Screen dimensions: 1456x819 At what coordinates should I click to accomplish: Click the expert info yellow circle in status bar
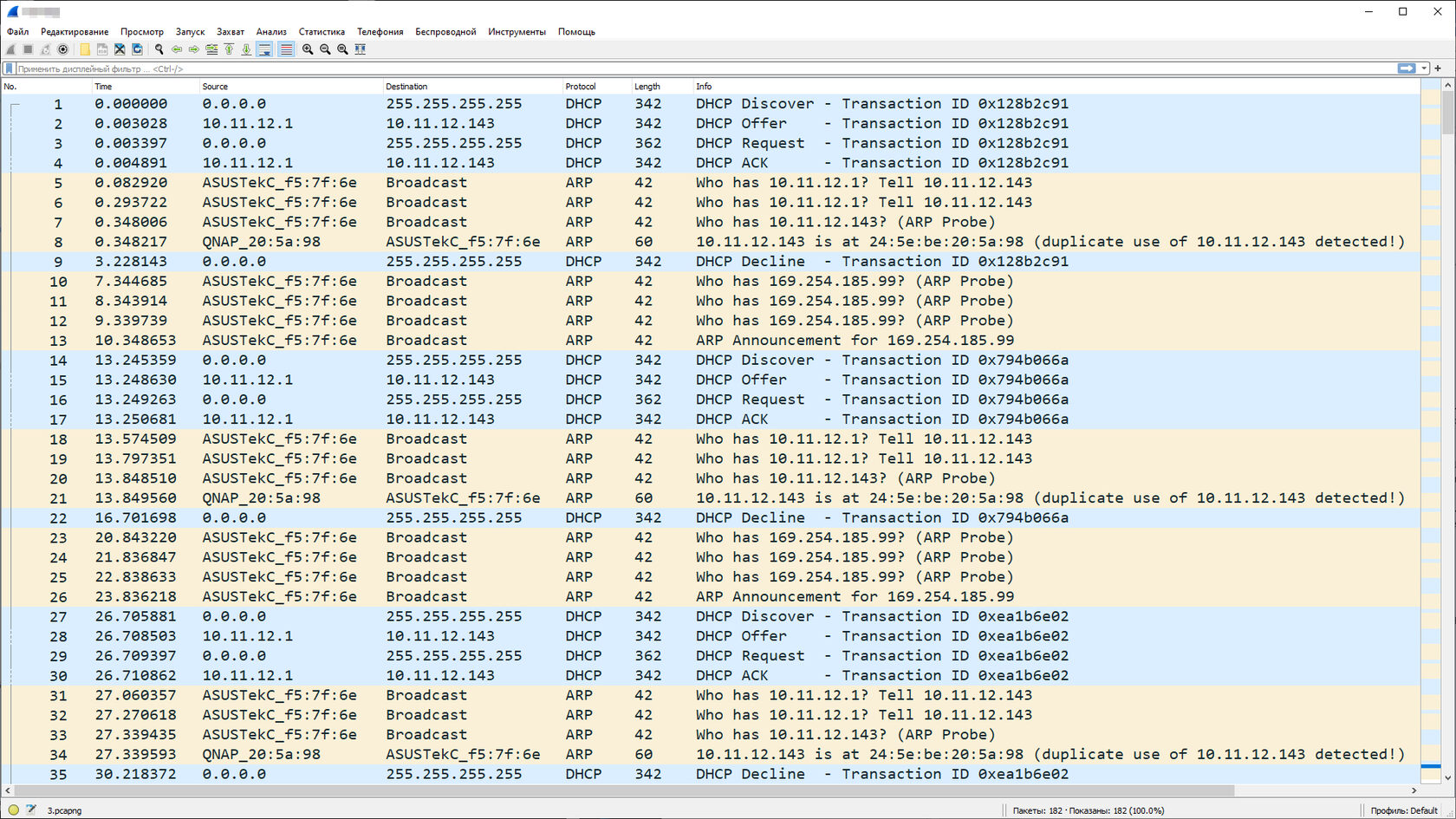point(13,810)
